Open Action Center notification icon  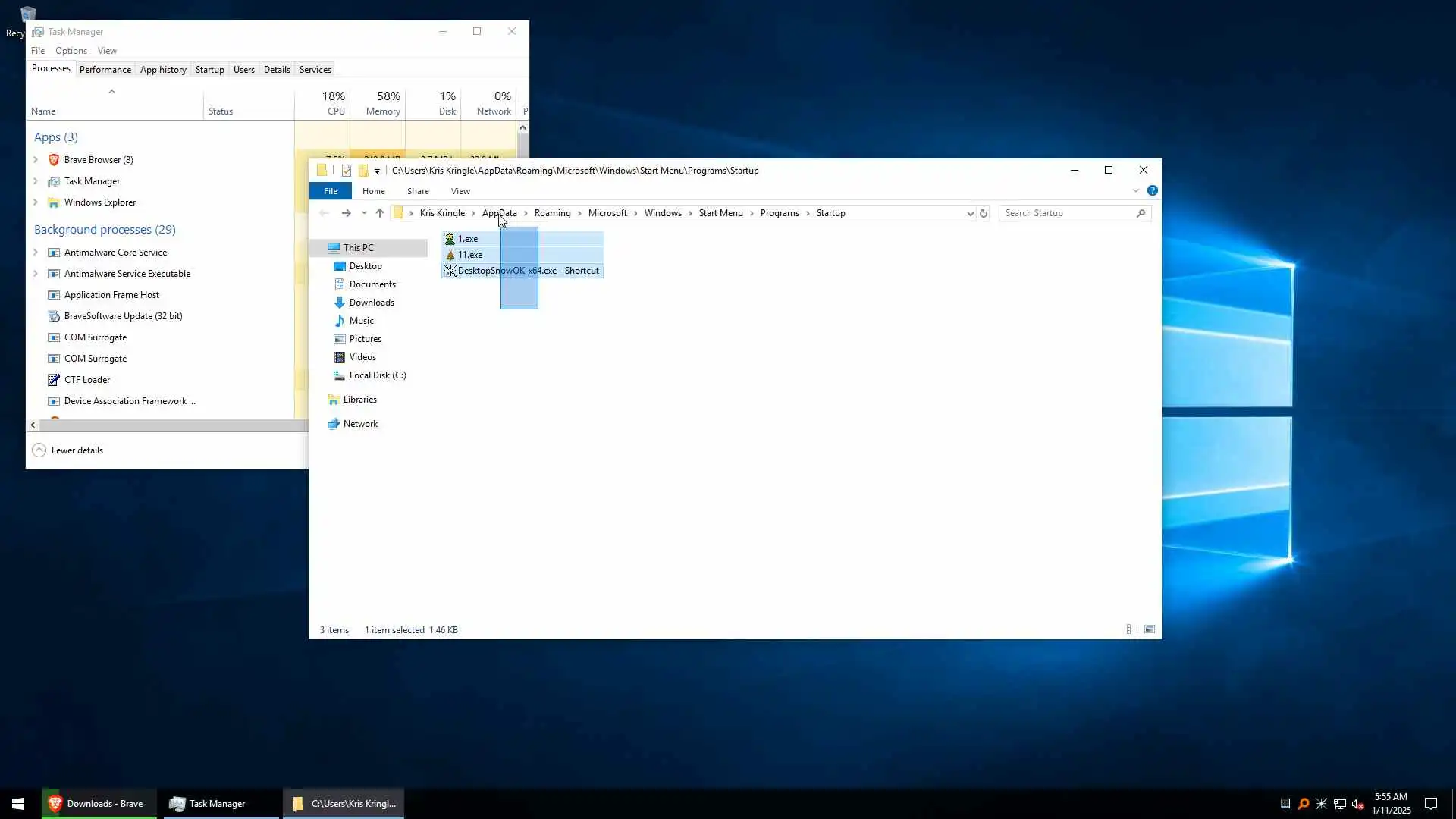(x=1430, y=804)
